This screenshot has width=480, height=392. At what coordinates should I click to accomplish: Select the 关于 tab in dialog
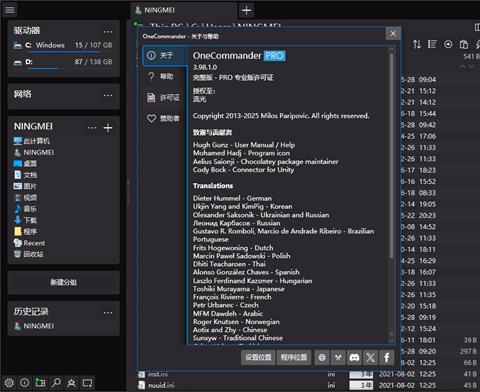165,55
